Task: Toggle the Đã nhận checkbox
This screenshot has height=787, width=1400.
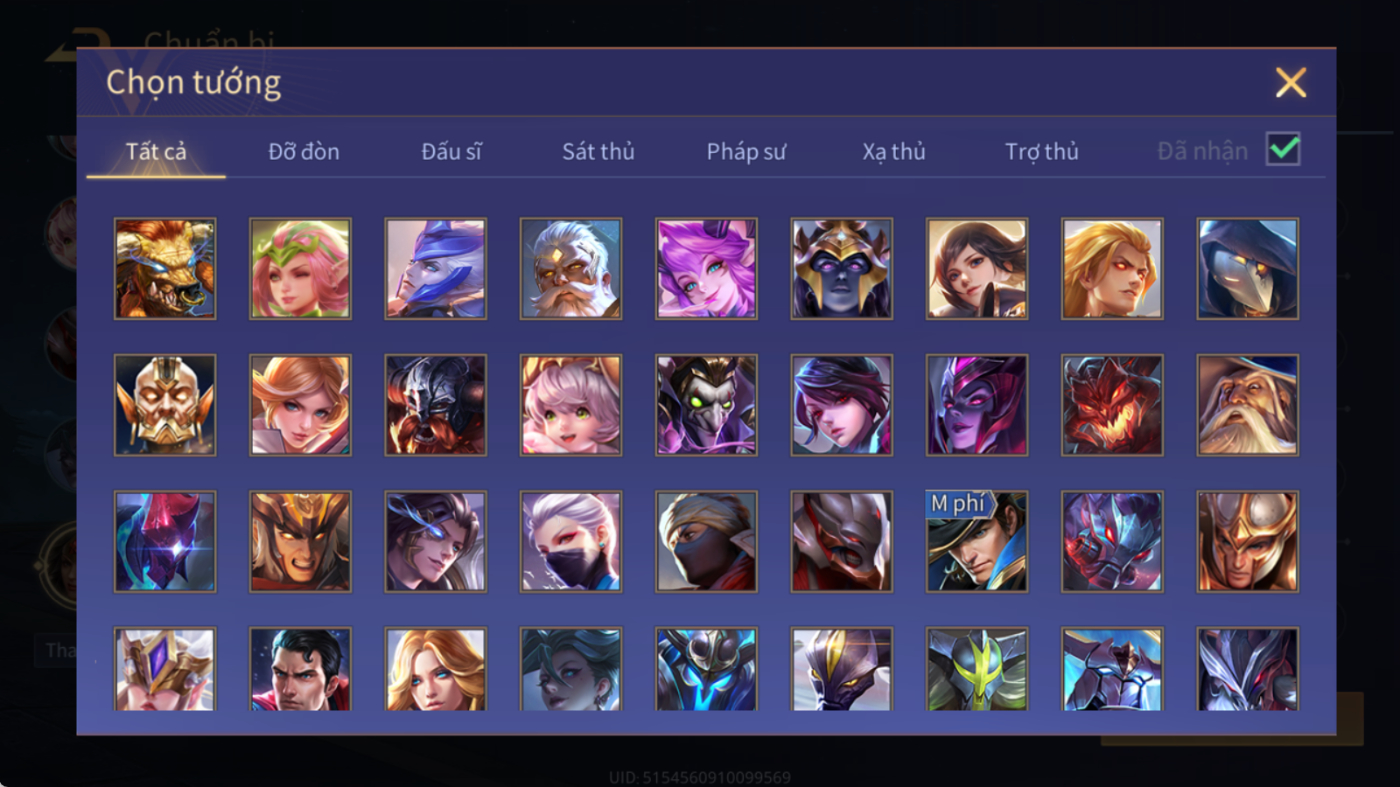Action: click(1283, 150)
